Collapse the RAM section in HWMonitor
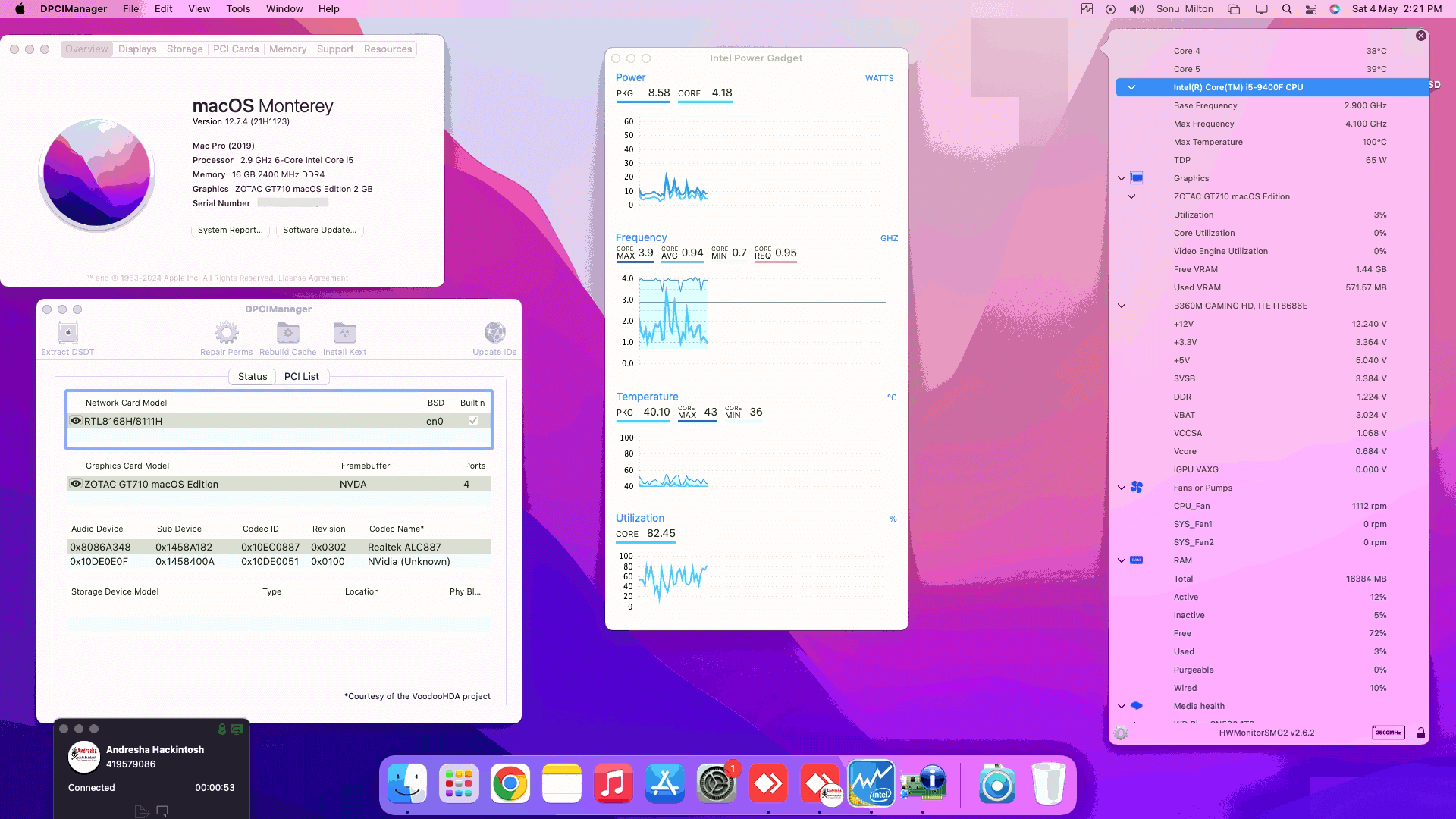 1122,560
